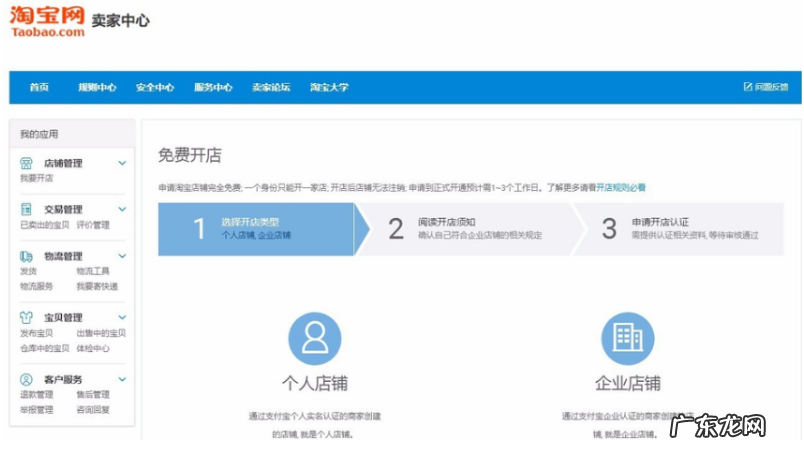Open 售后管理 in sidebar
Screen dimensions: 804x455
[93, 394]
